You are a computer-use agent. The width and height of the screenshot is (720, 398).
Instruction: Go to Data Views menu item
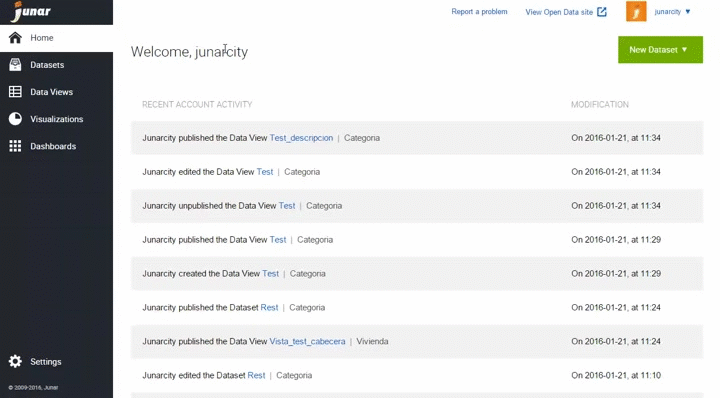(x=51, y=92)
